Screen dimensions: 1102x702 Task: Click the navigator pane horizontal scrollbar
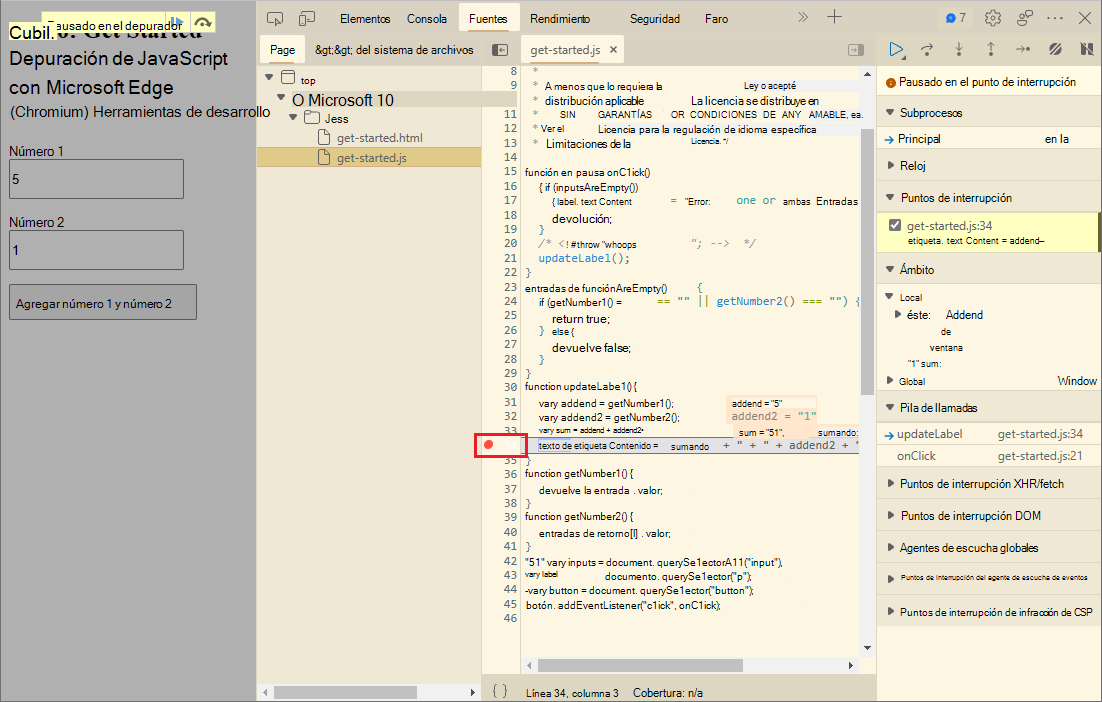(x=345, y=692)
